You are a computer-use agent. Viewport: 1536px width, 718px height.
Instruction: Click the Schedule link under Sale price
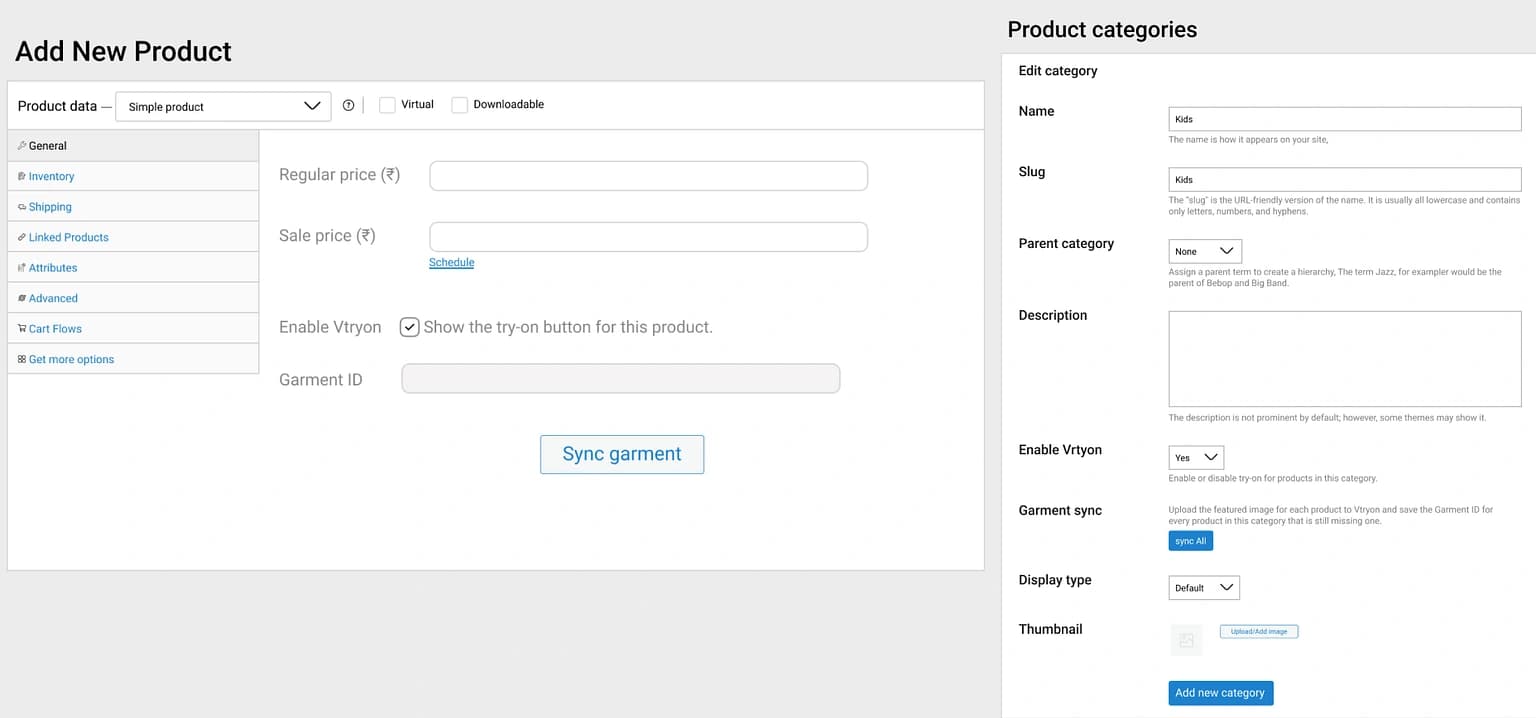click(451, 262)
